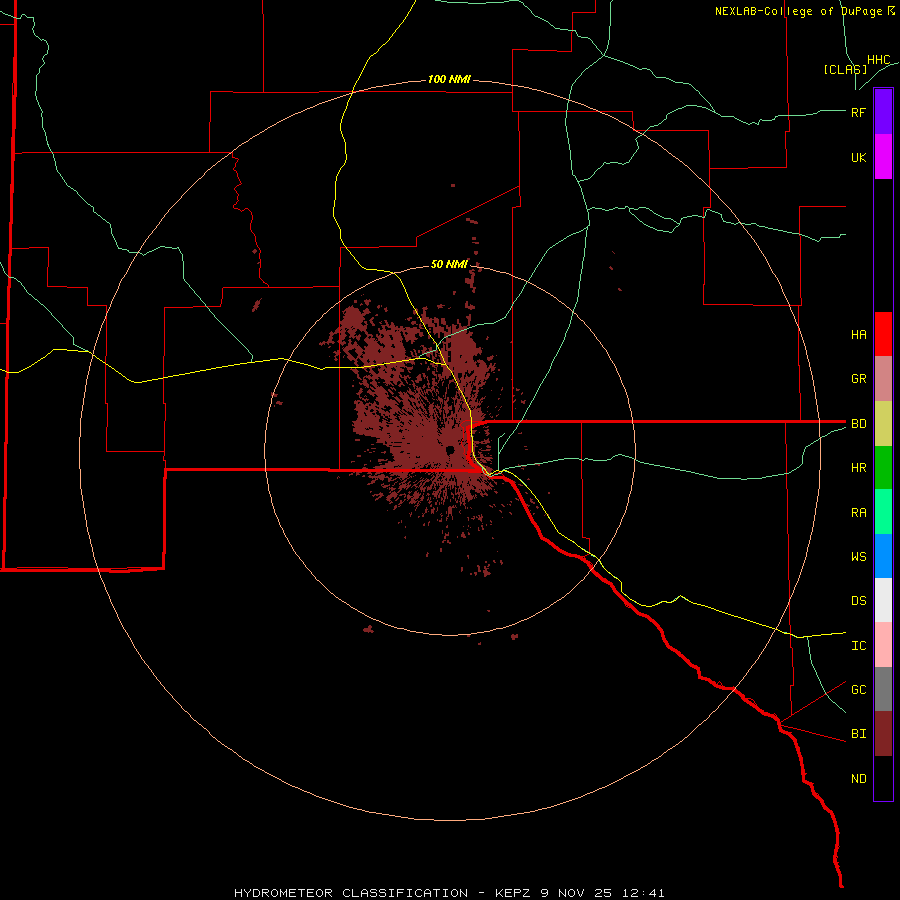Click the RA legend color swatch
Screen dimensions: 900x900
coord(883,512)
